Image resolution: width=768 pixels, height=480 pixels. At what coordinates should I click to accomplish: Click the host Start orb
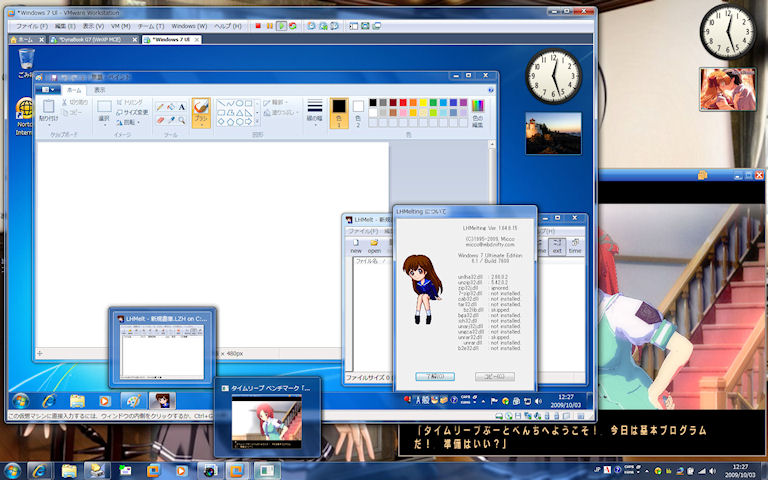coord(12,471)
